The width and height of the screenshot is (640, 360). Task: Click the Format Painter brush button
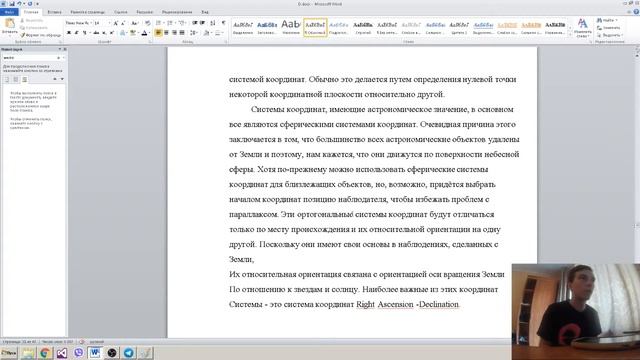point(40,35)
